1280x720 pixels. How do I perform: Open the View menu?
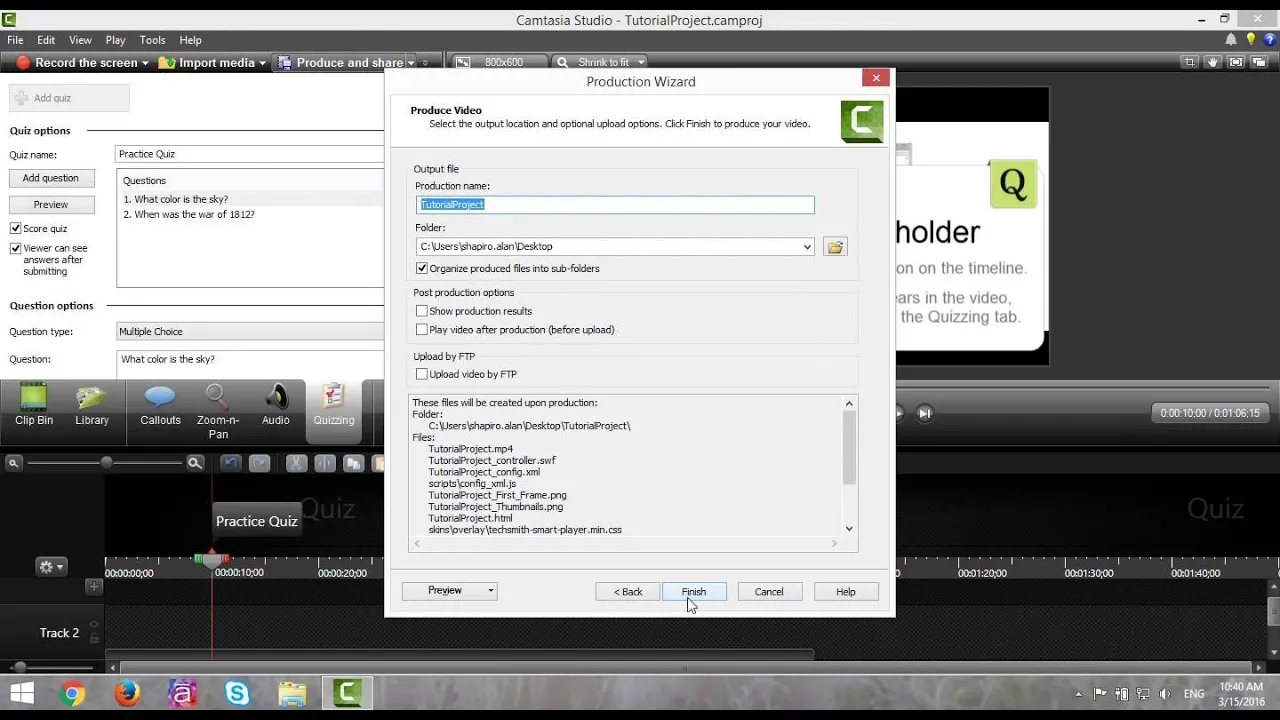80,40
